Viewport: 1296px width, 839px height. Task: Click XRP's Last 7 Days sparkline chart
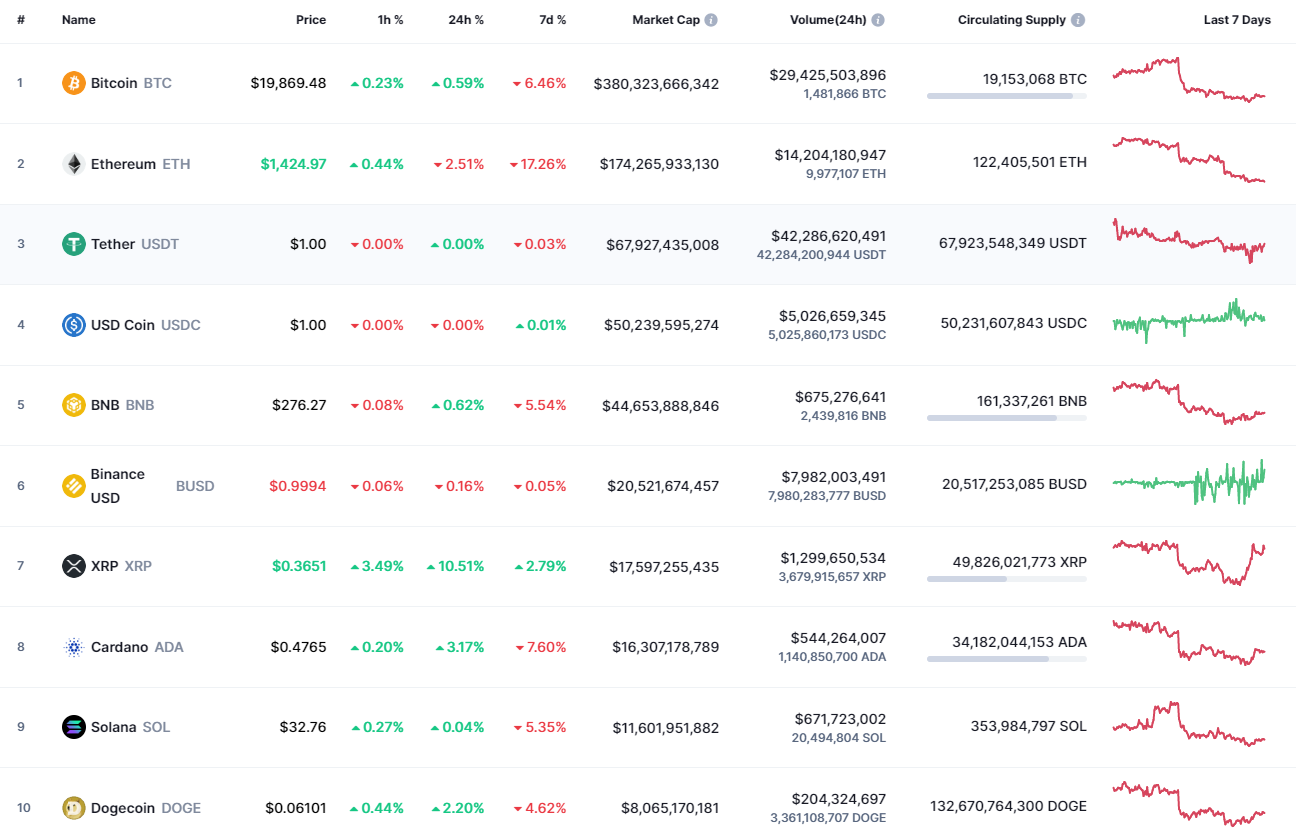[x=1189, y=564]
